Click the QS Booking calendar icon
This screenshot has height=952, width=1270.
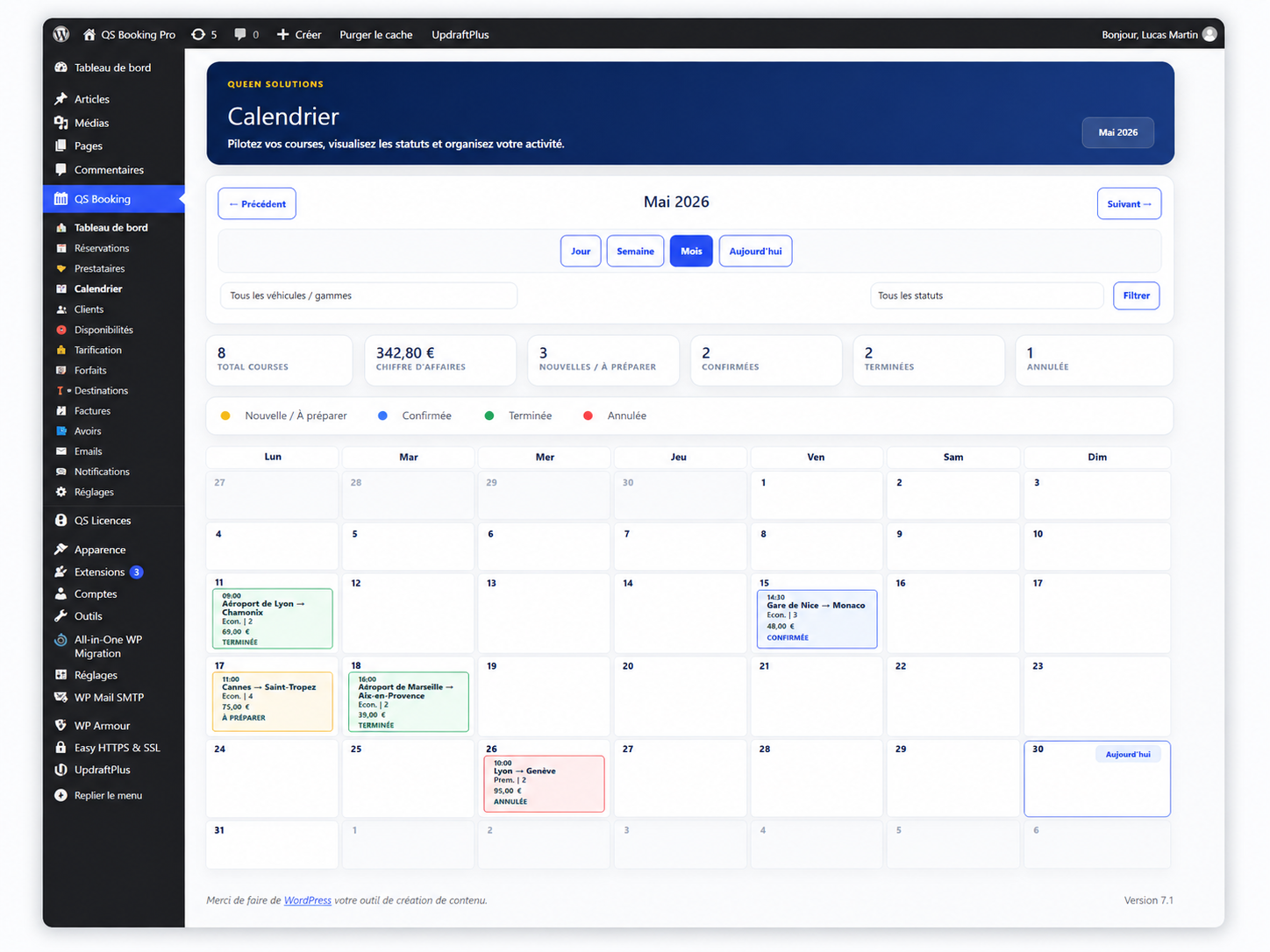point(61,199)
